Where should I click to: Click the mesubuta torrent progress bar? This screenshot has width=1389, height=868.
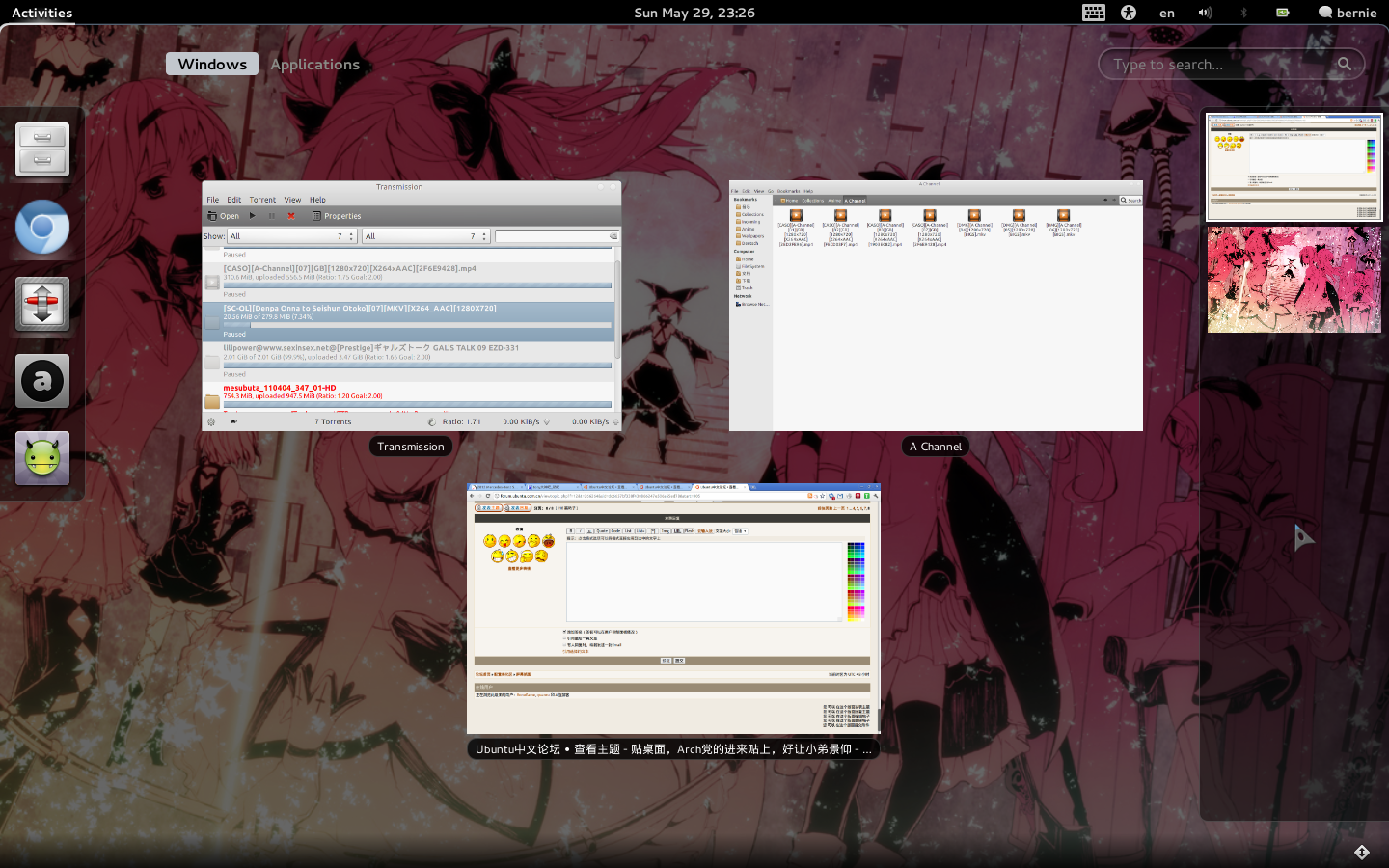click(417, 404)
